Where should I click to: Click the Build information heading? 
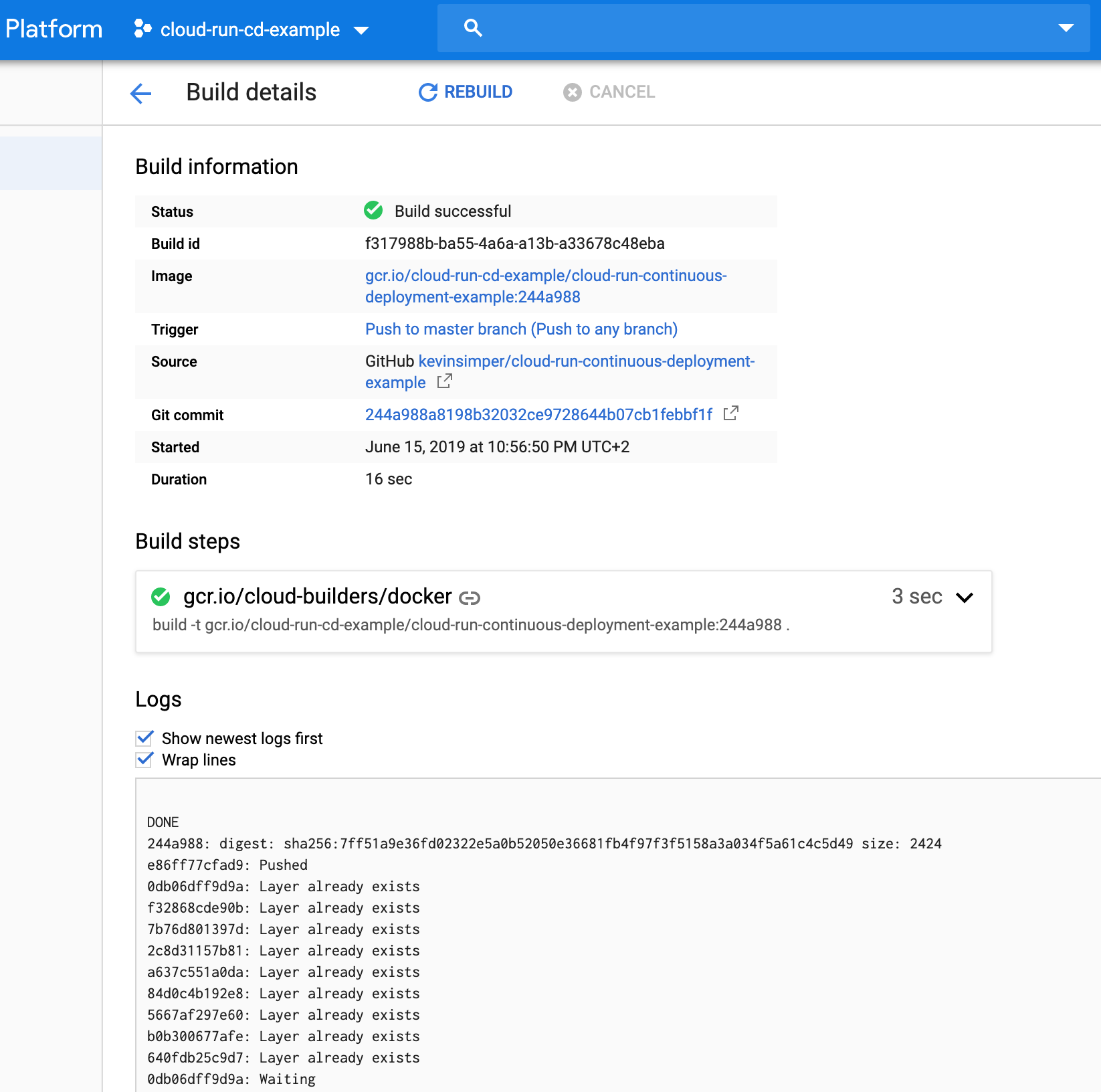217,167
